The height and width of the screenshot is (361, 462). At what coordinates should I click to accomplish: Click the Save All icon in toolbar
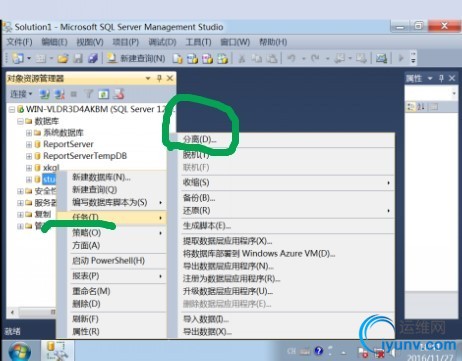tap(93, 59)
